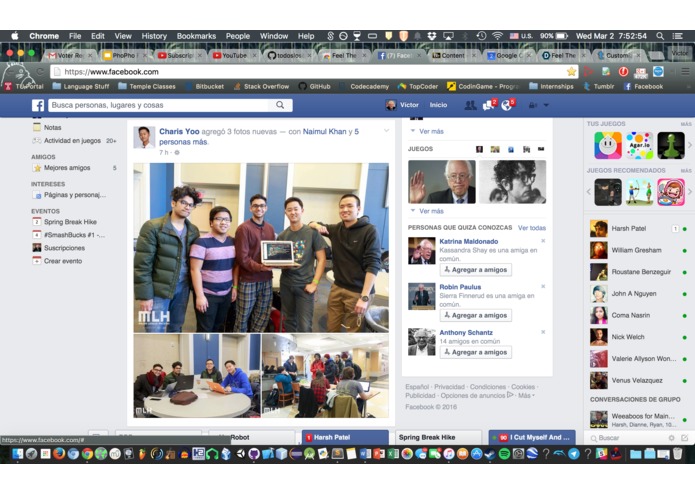Click Inicio in Facebook header
Viewport: 695px width, 494px height.
(x=438, y=105)
